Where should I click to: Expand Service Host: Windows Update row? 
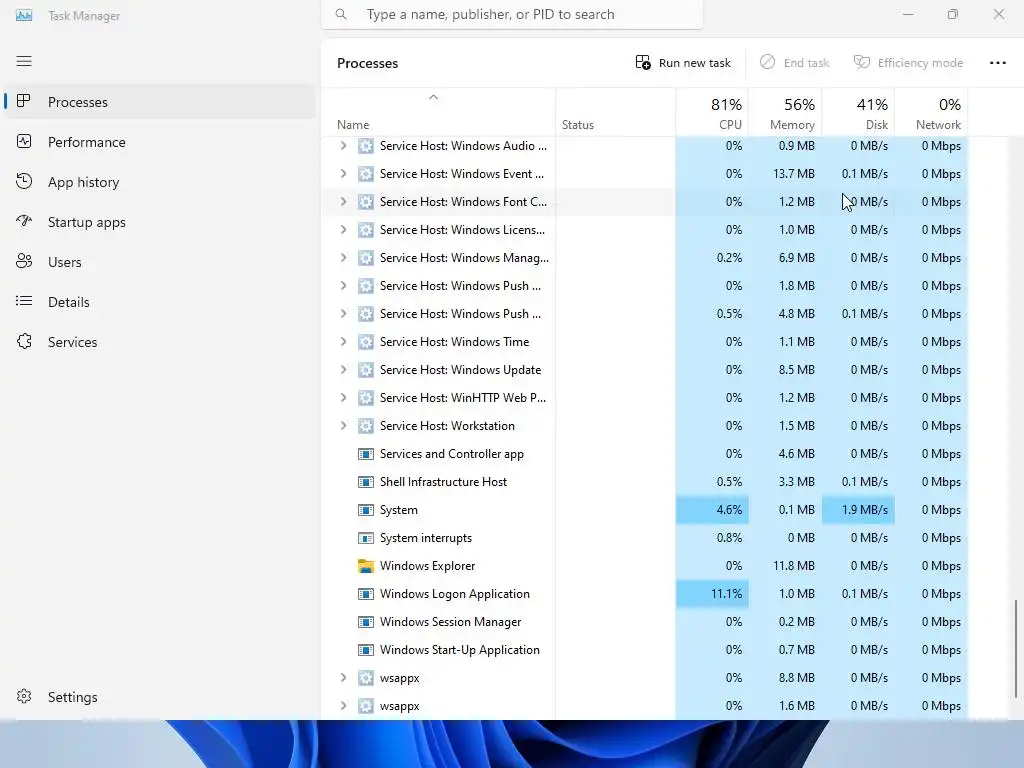click(344, 370)
